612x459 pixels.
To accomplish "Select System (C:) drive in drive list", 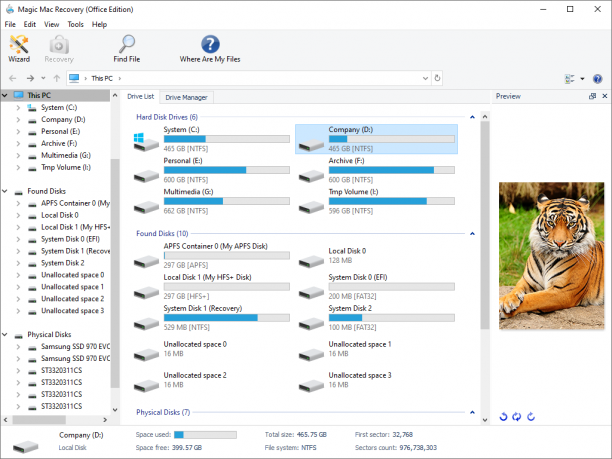I will coord(211,139).
